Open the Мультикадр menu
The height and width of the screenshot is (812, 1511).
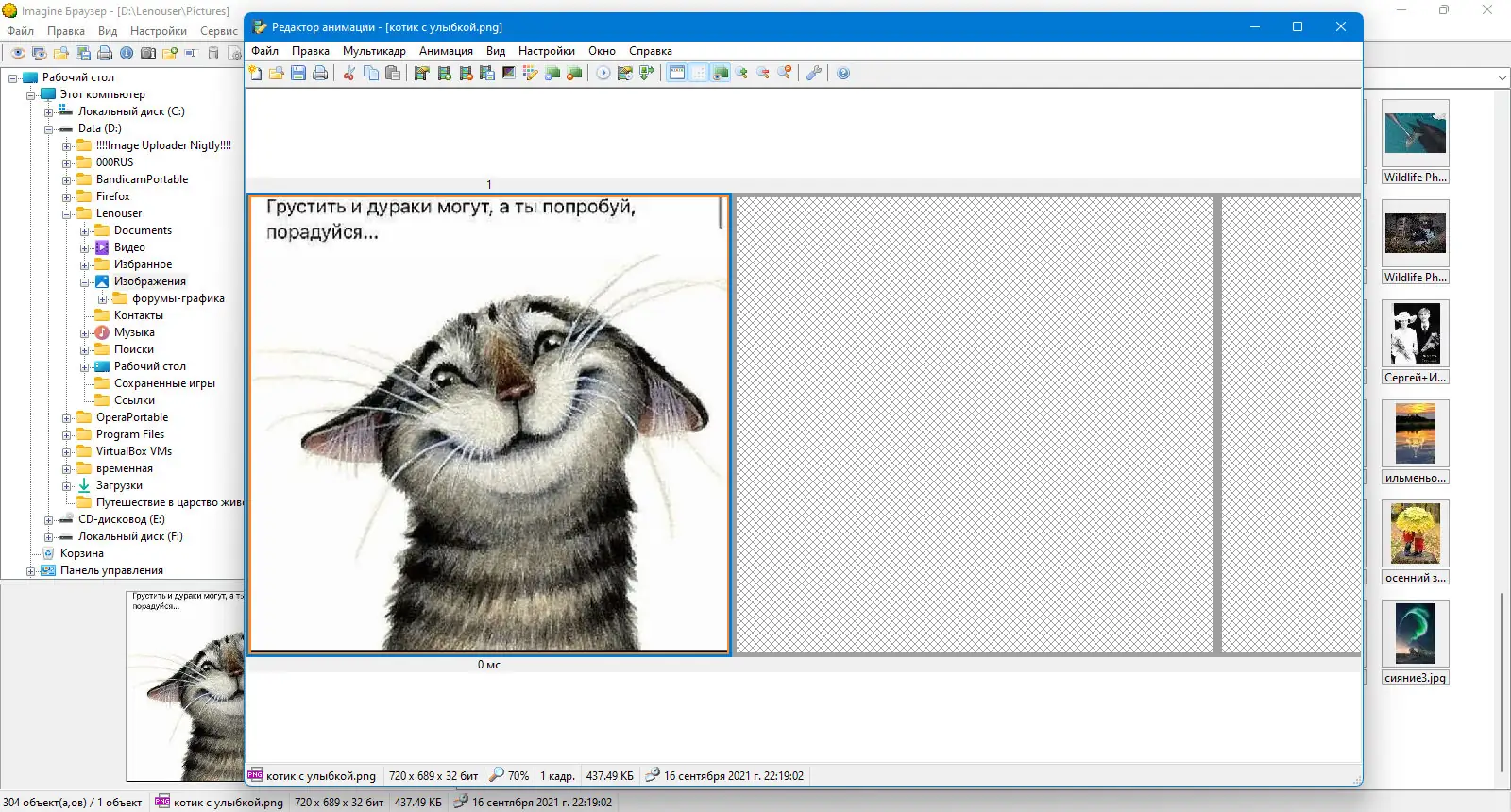pyautogui.click(x=374, y=51)
